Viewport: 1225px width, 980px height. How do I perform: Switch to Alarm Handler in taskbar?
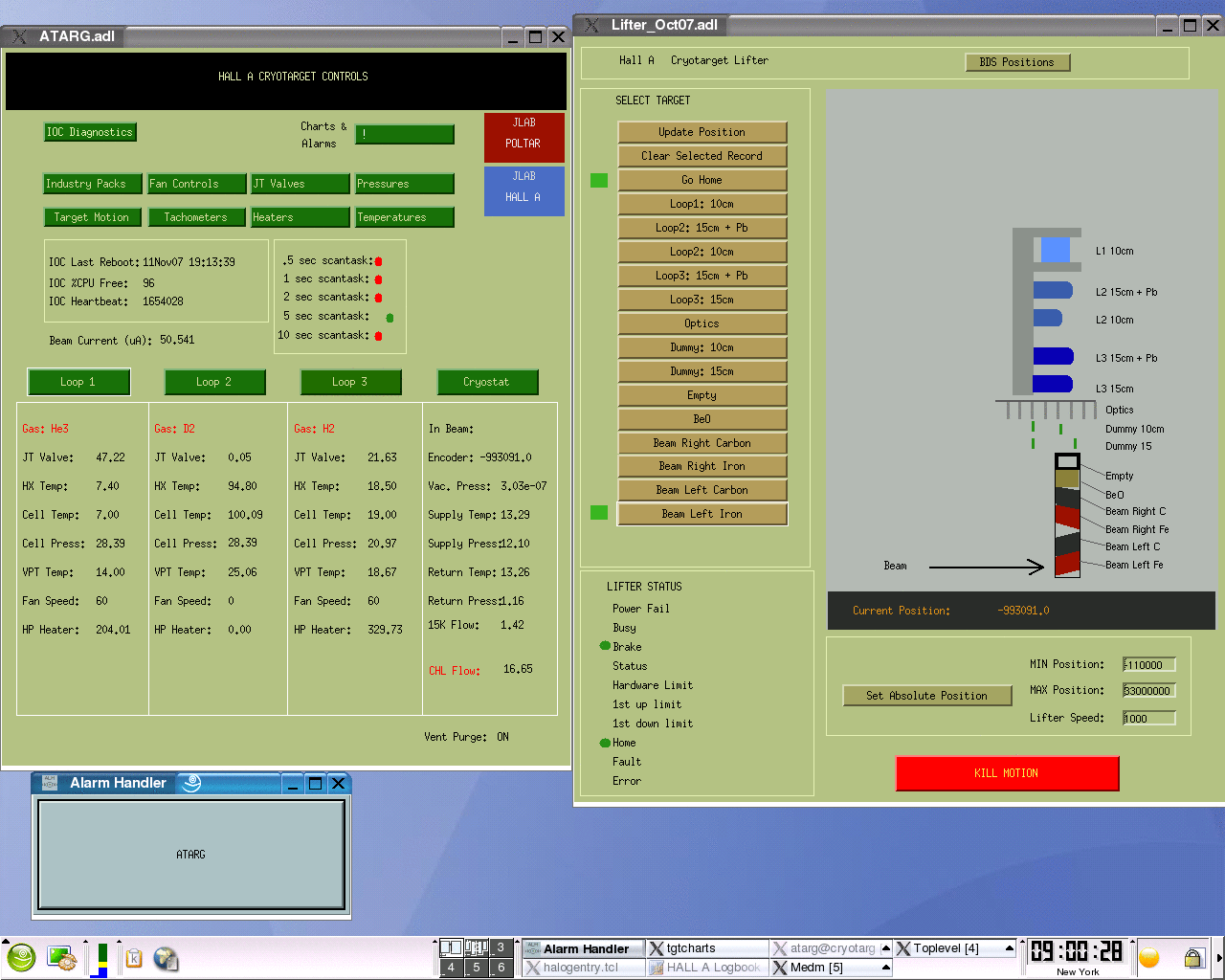coord(583,948)
